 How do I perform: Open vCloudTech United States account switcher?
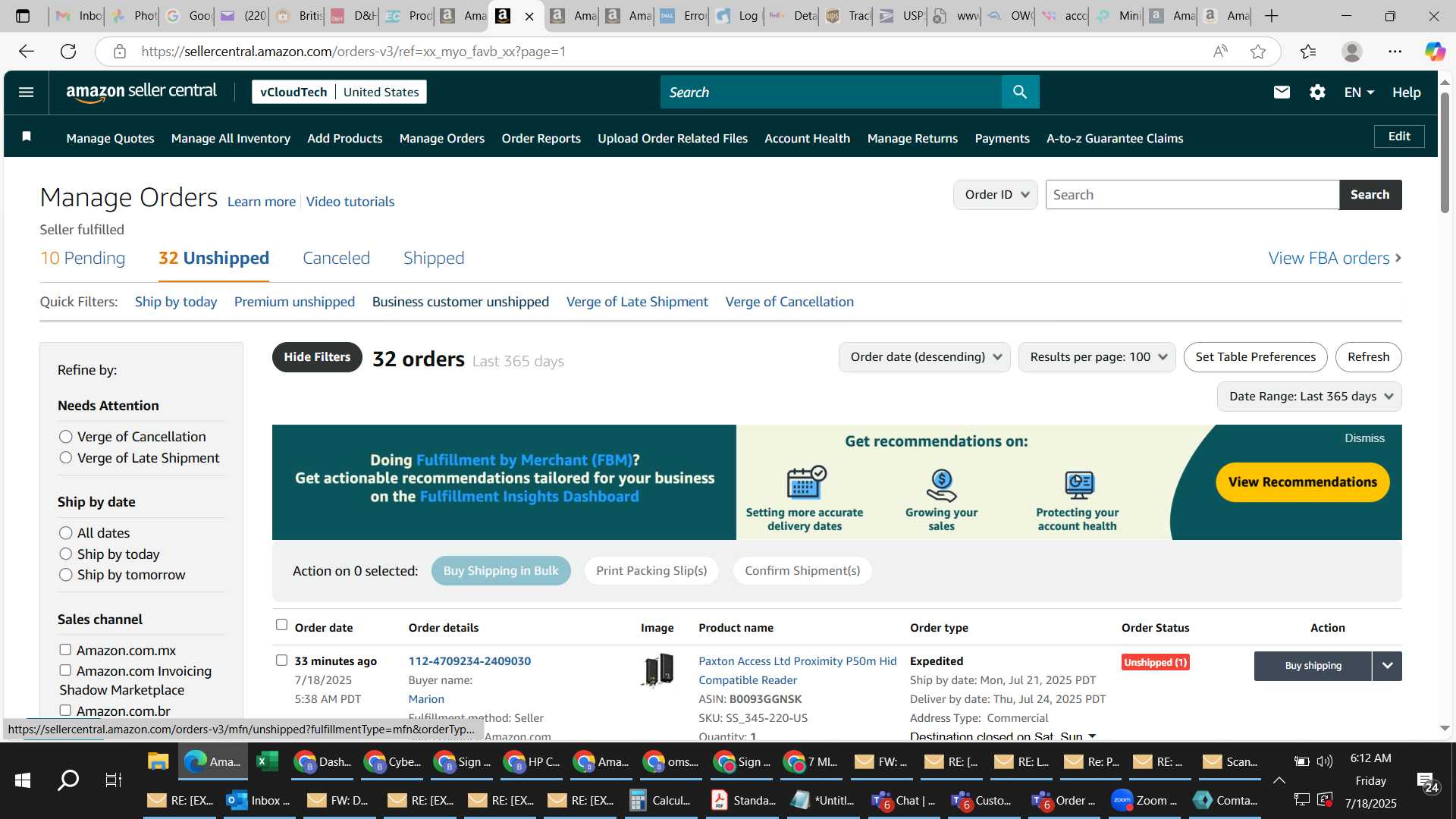(x=339, y=92)
